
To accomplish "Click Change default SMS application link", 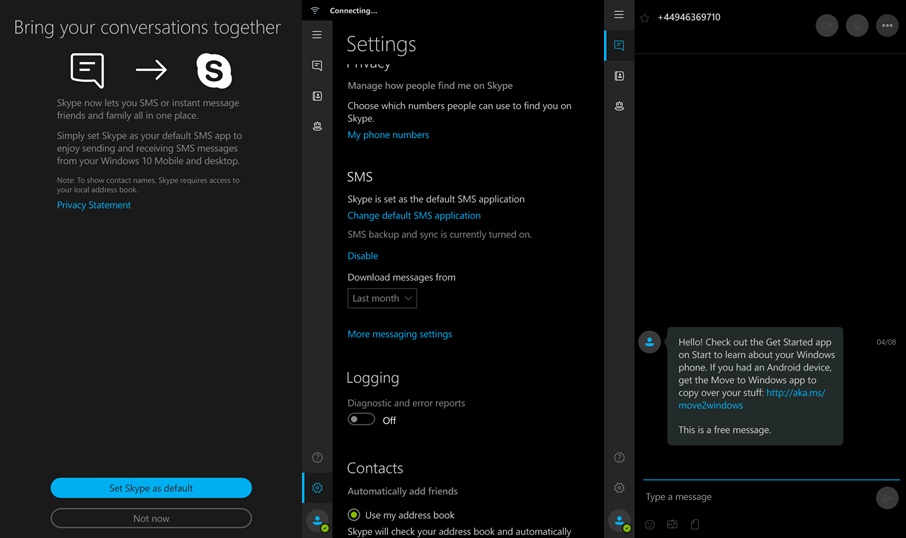I will pyautogui.click(x=414, y=216).
